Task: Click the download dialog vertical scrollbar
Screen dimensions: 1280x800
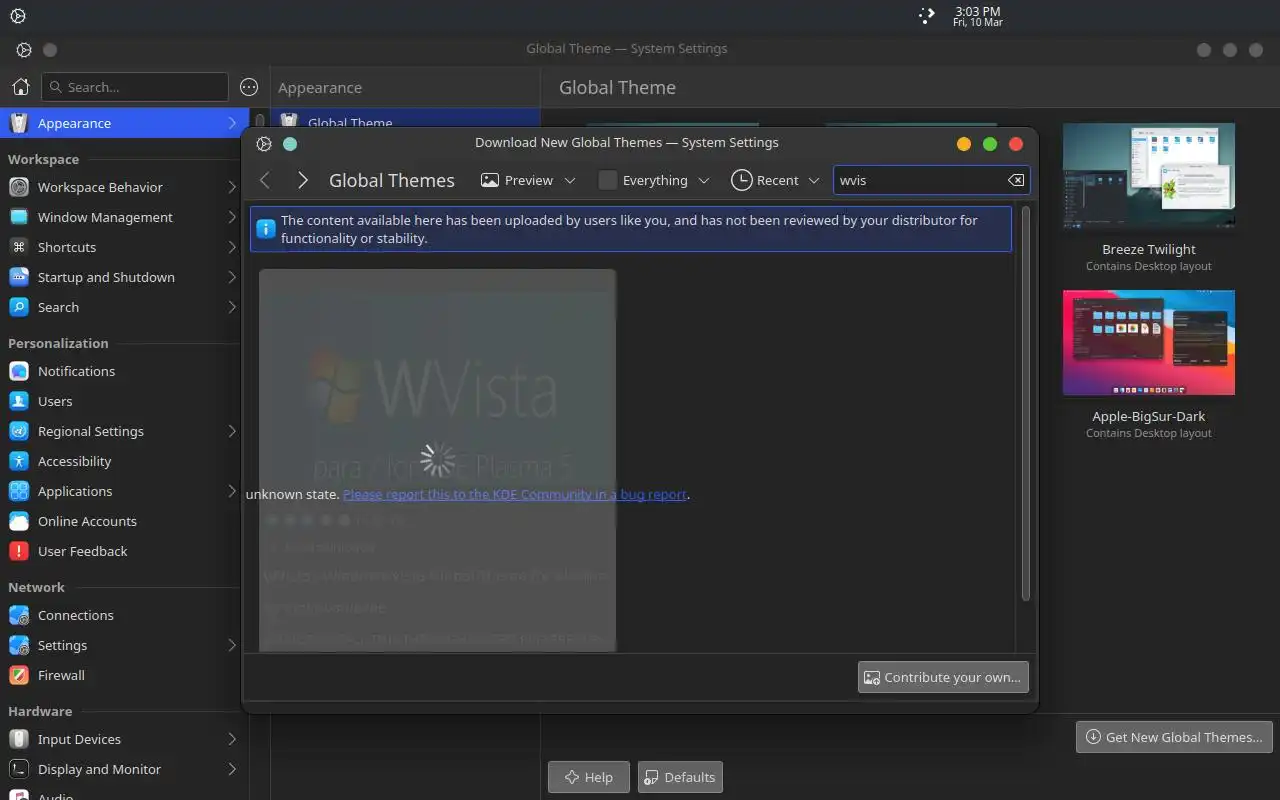Action: tap(1026, 403)
